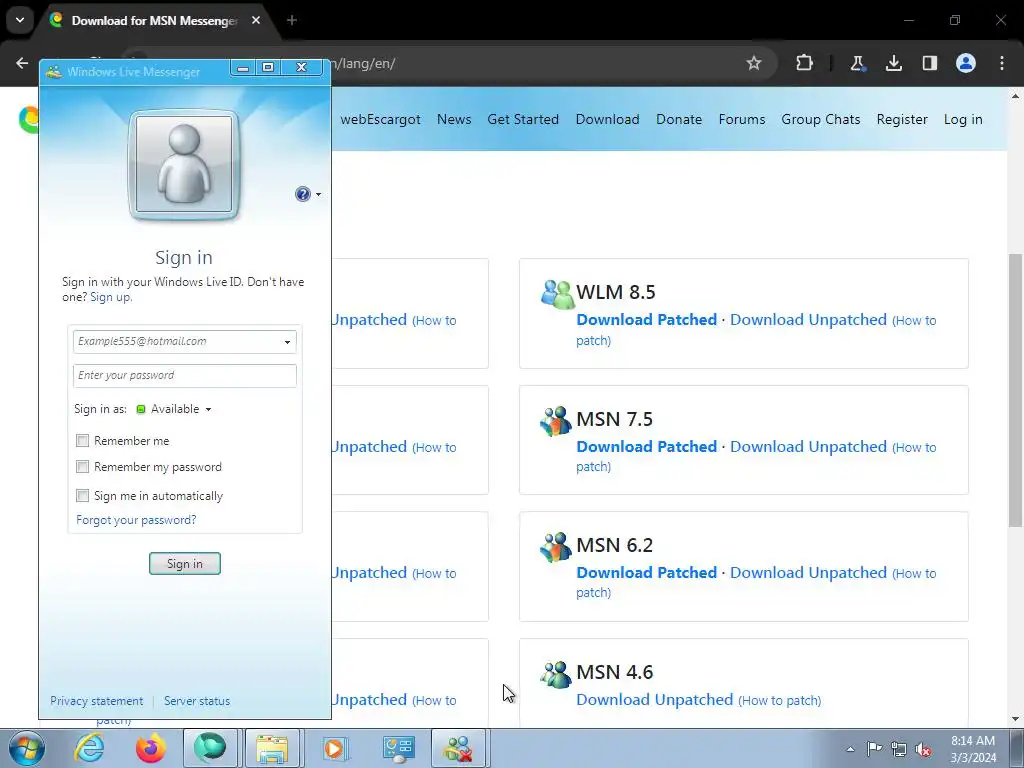Click MSN 6.2 Download Patched link
The height and width of the screenshot is (768, 1024).
pos(647,573)
